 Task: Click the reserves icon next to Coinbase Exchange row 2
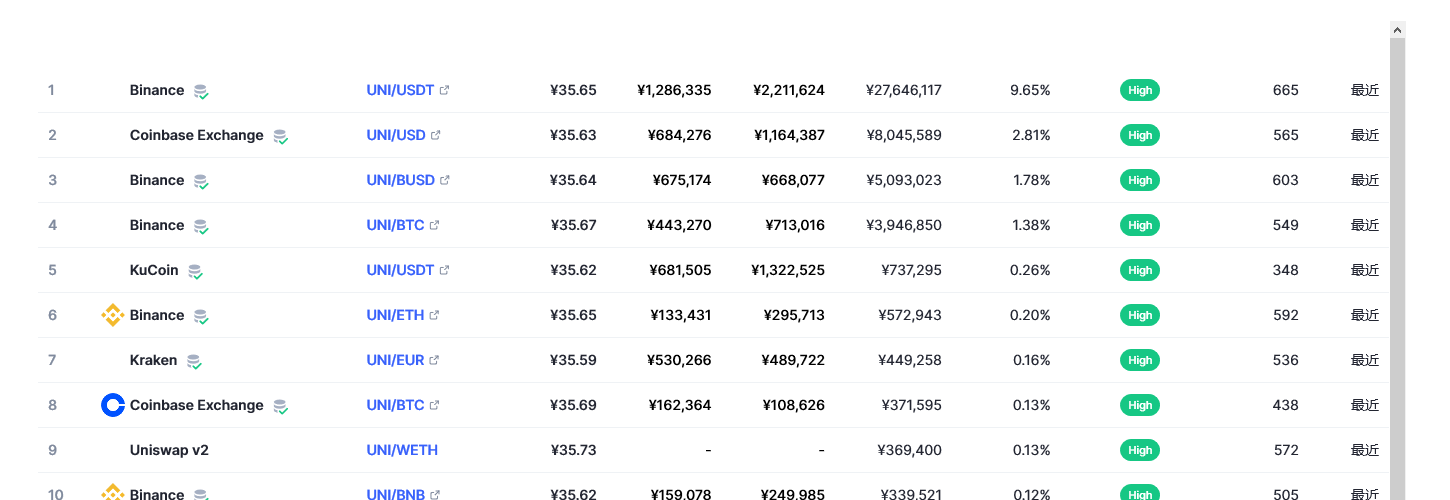tap(281, 136)
